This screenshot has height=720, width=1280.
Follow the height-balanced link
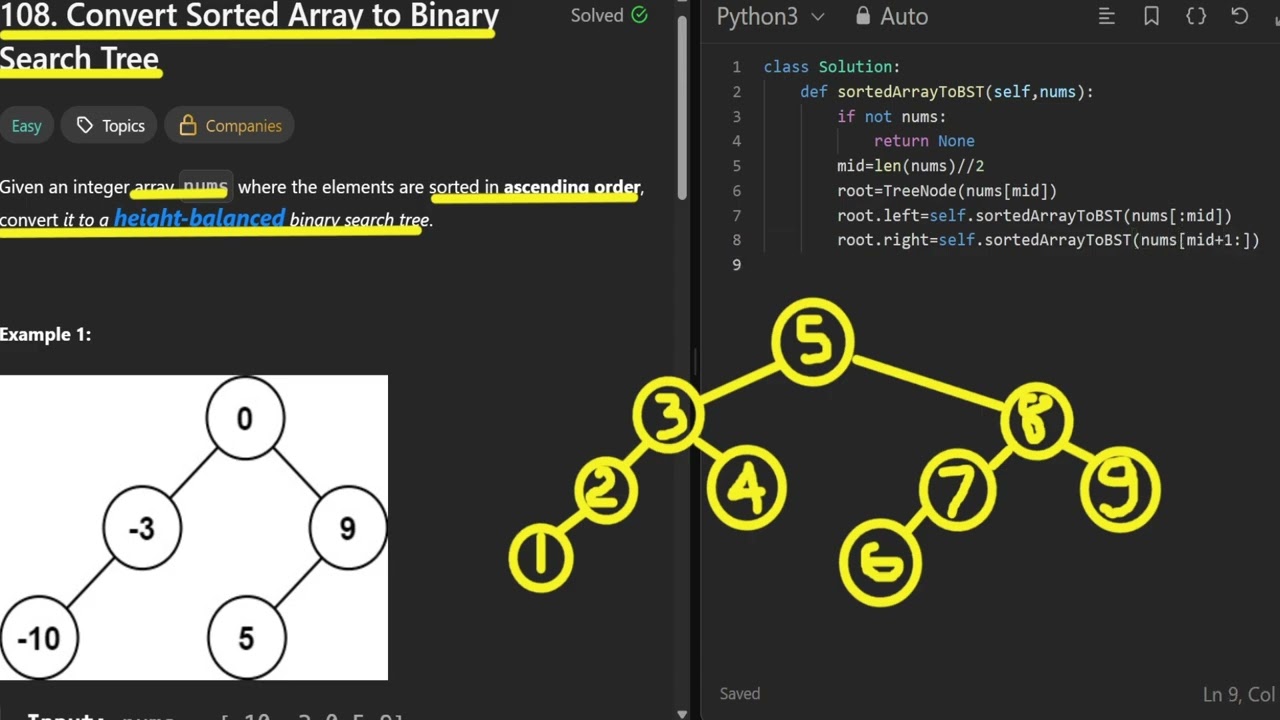[x=199, y=218]
